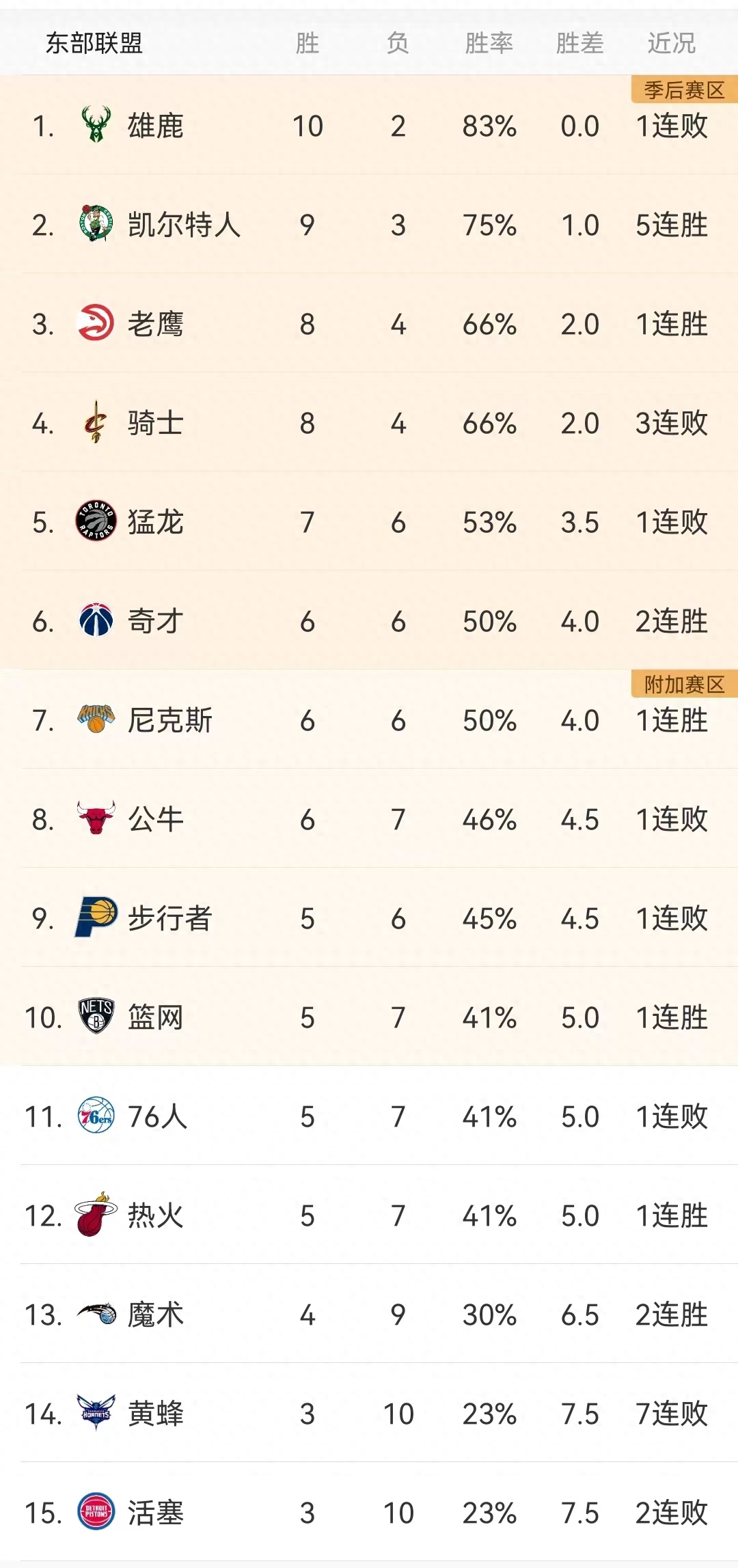Tap the 附加赛区 badge

(684, 685)
